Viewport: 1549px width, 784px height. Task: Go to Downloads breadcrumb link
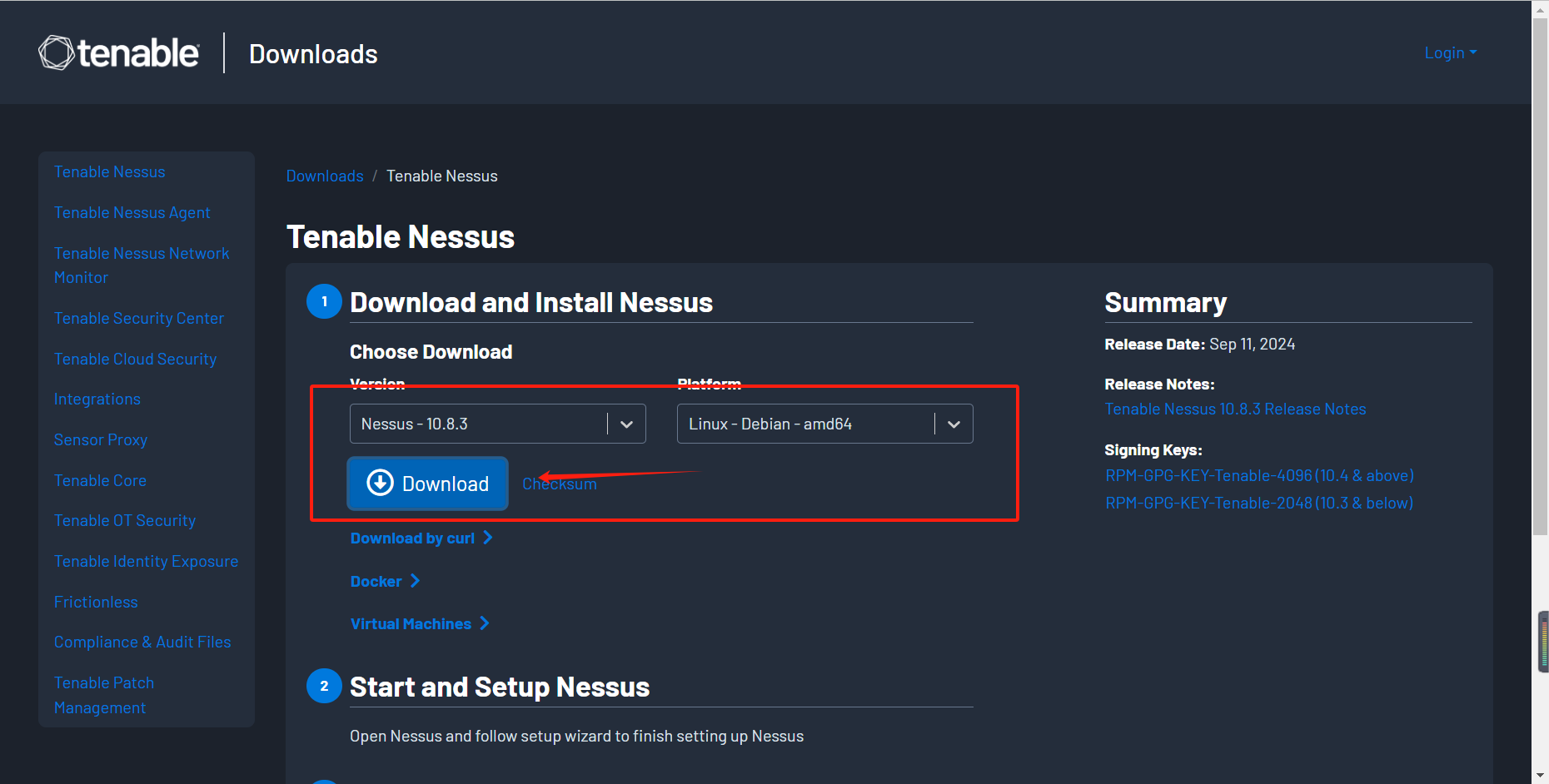pyautogui.click(x=325, y=176)
